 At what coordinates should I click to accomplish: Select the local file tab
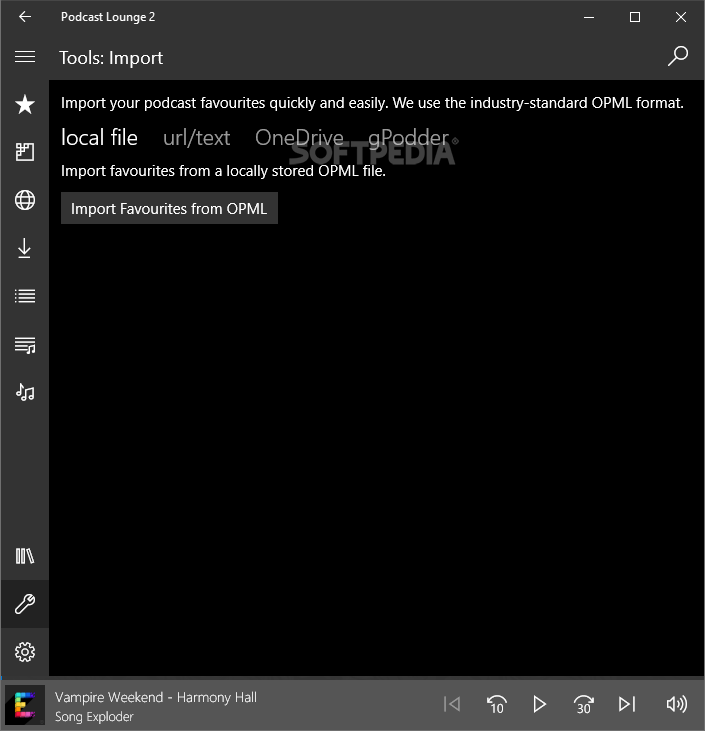pyautogui.click(x=99, y=138)
